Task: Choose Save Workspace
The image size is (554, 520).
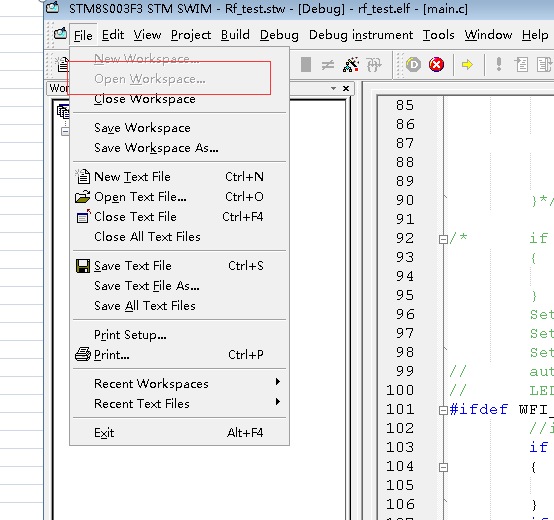Action: tap(179, 128)
